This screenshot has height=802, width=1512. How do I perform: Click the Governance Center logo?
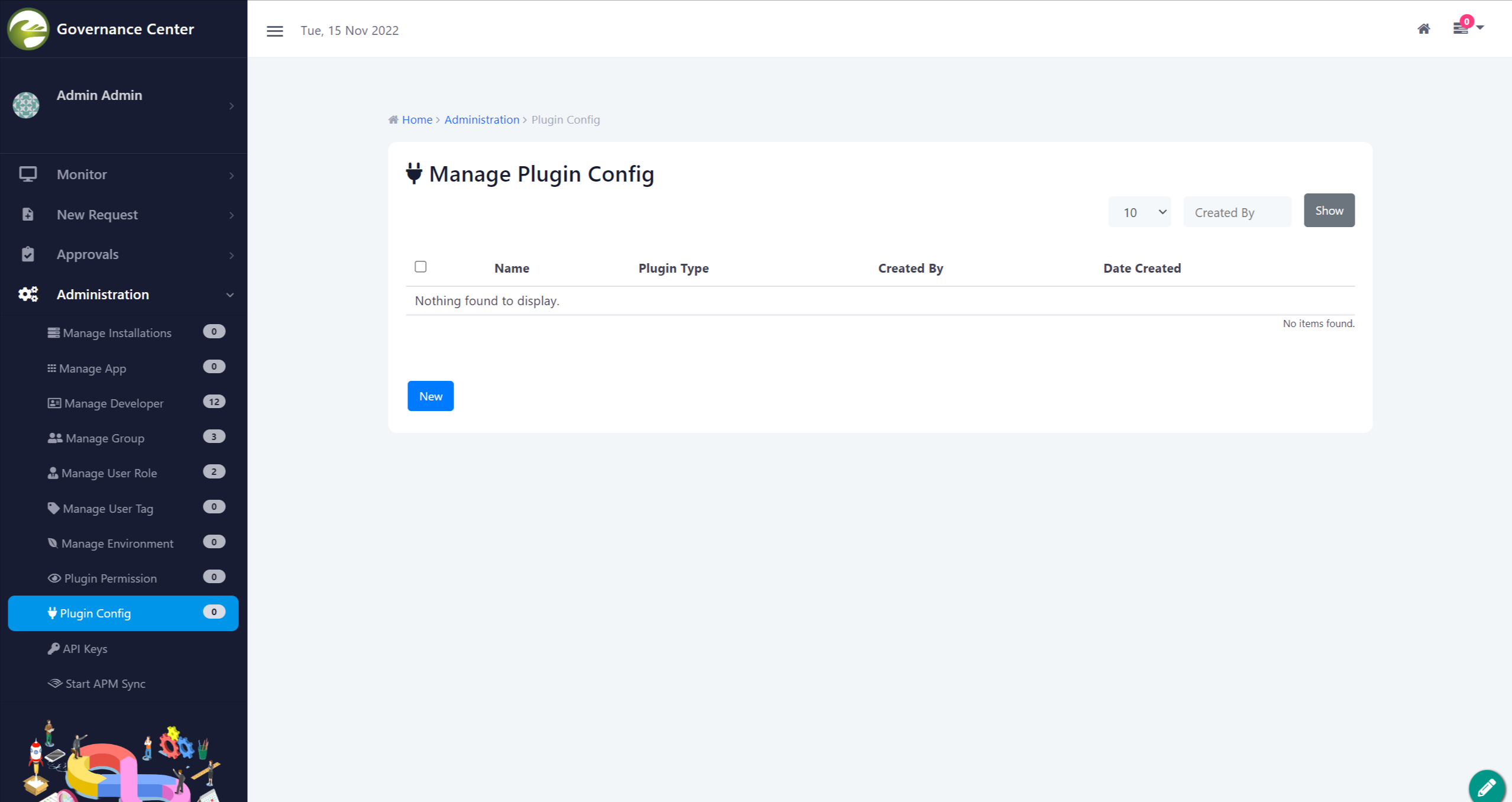click(x=28, y=29)
